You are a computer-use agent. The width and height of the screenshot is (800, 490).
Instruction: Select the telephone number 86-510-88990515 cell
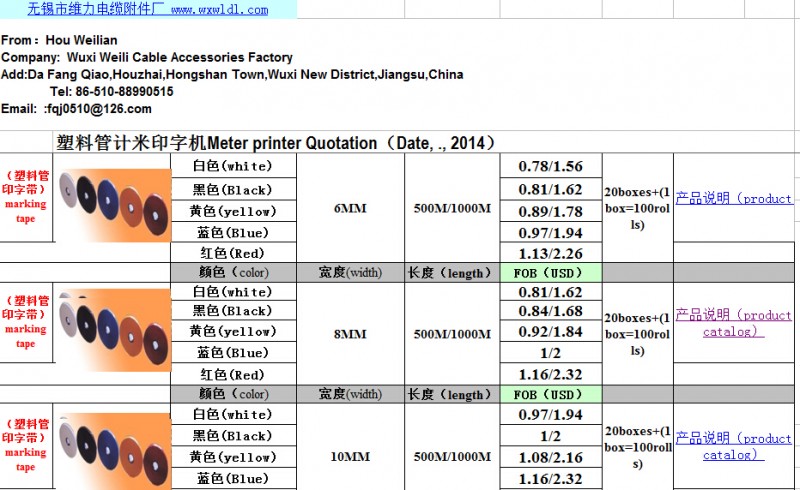click(x=111, y=92)
